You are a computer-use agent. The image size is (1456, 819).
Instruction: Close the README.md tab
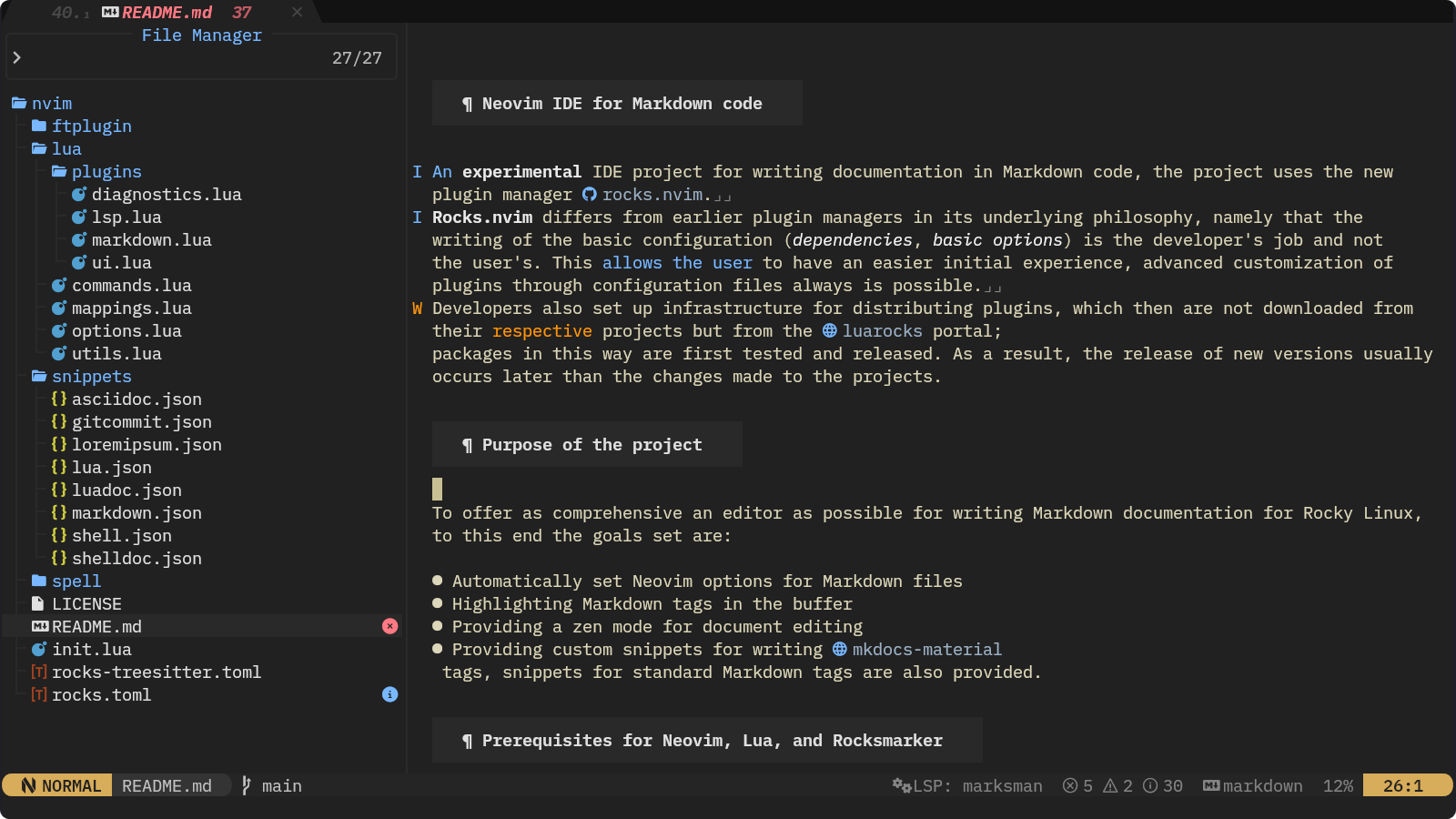coord(297,12)
